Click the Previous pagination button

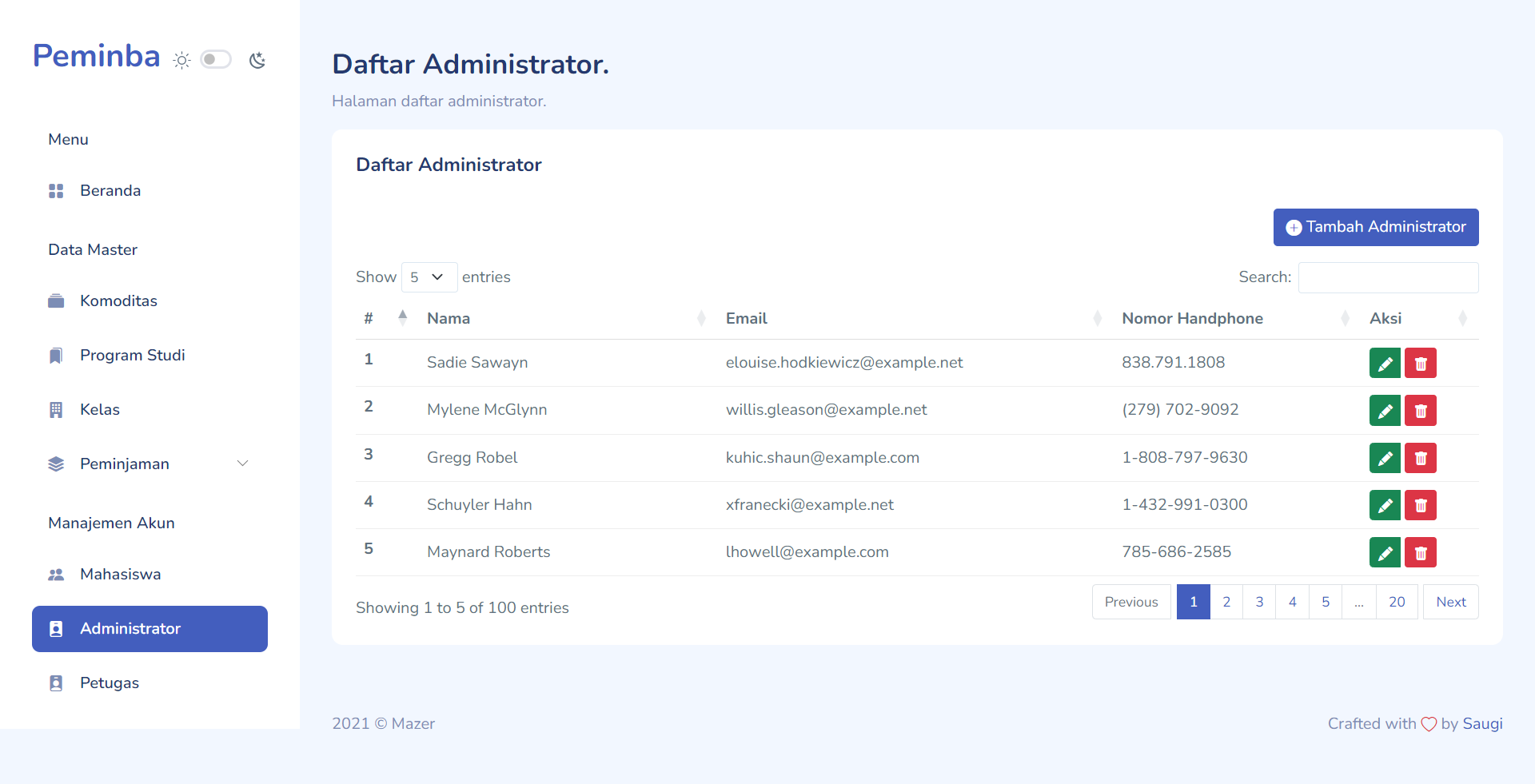tap(1131, 602)
